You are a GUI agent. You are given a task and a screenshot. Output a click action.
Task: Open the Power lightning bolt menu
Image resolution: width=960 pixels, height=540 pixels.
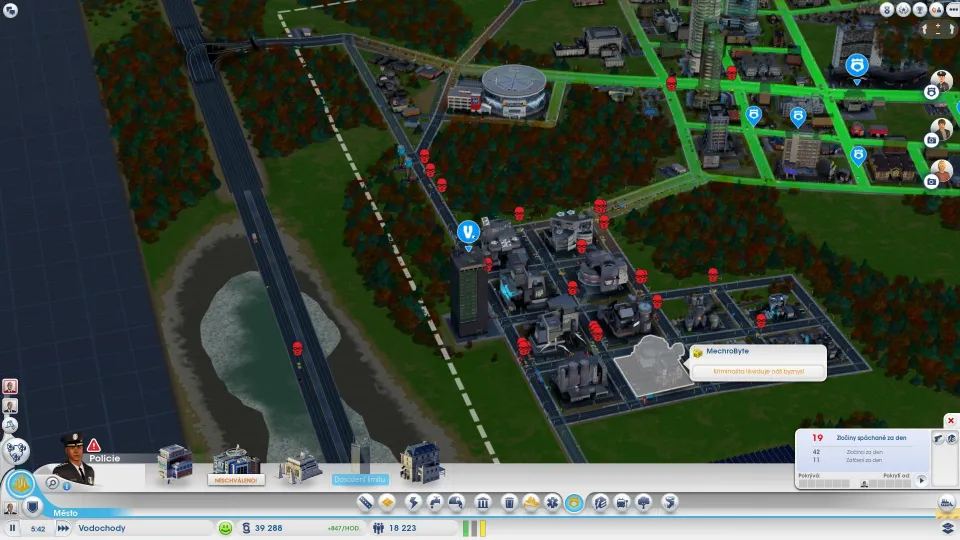click(413, 503)
